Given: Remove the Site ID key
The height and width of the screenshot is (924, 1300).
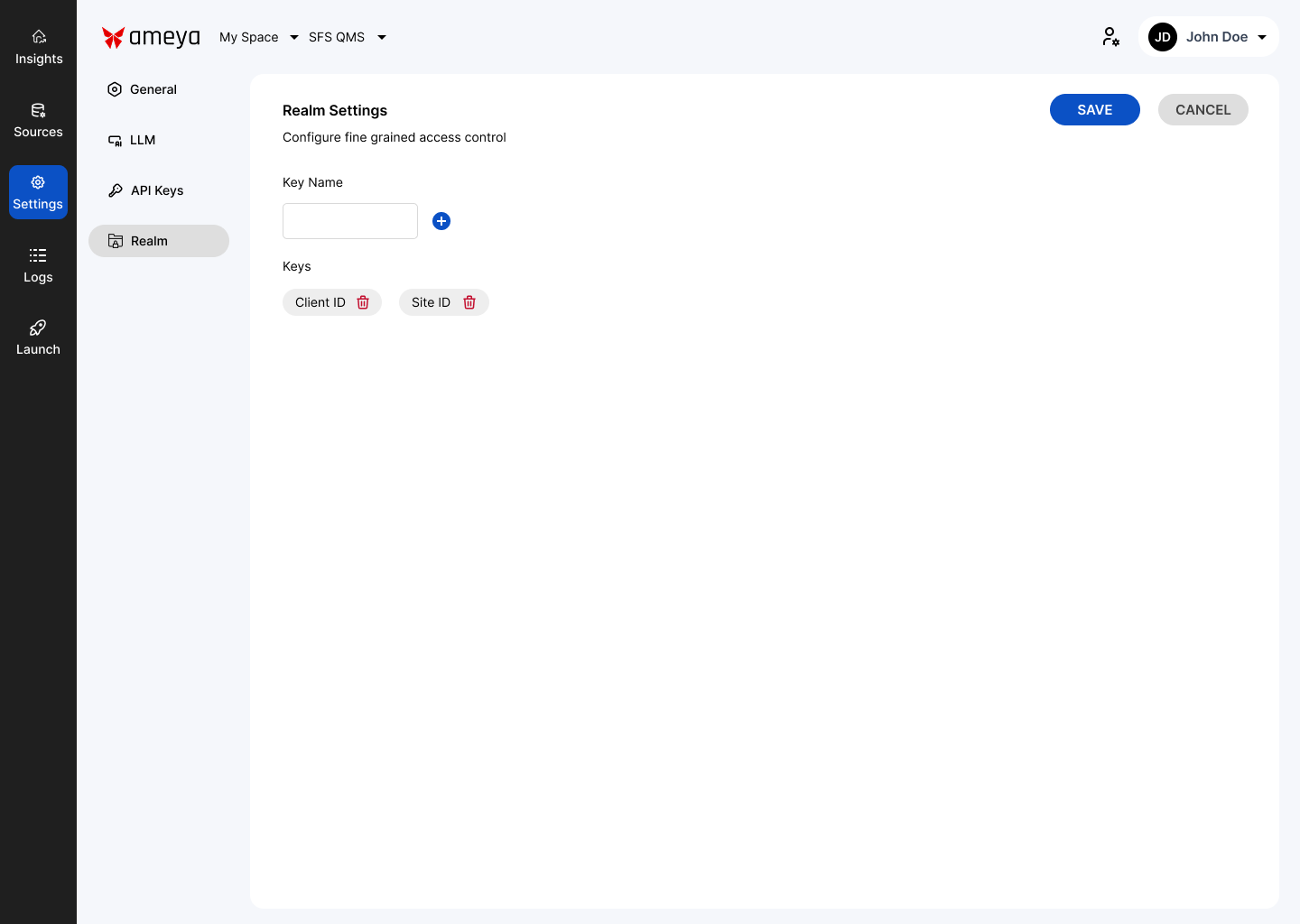Looking at the screenshot, I should pyautogui.click(x=469, y=302).
